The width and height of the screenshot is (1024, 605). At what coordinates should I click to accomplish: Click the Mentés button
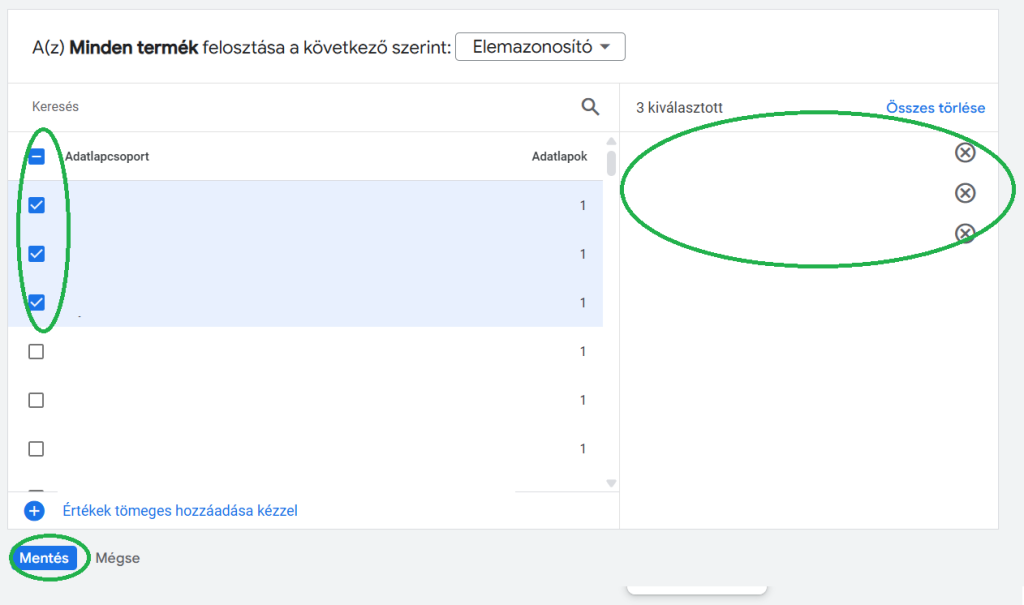coord(44,558)
